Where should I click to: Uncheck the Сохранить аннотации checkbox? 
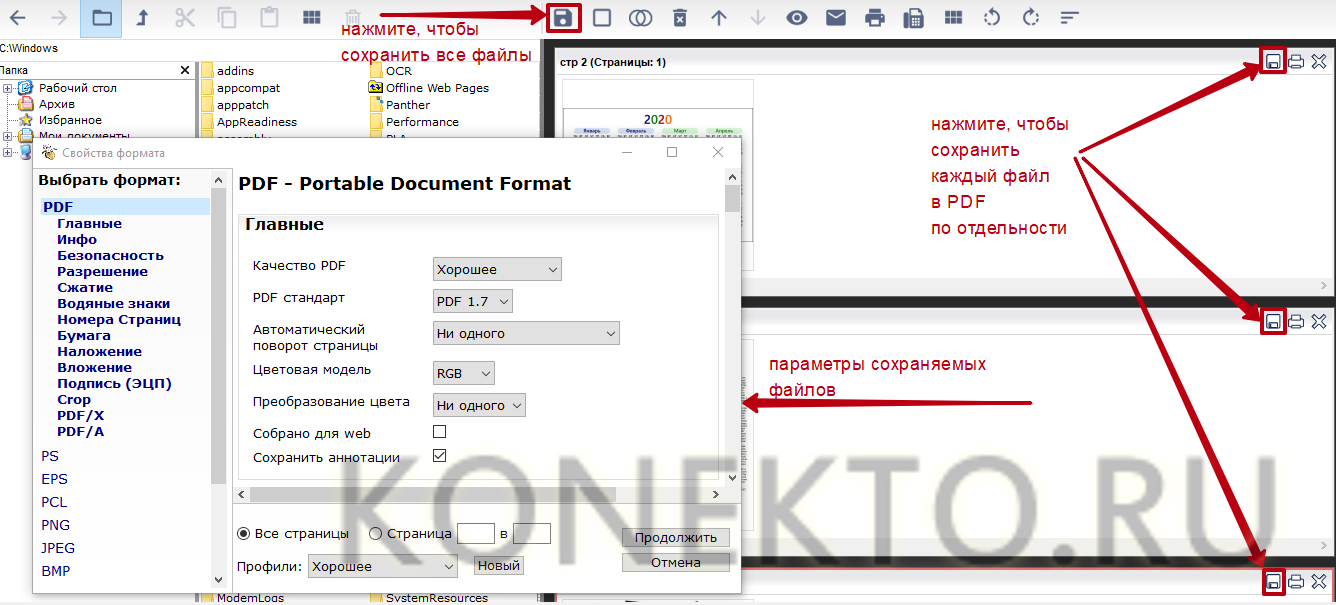[x=439, y=456]
